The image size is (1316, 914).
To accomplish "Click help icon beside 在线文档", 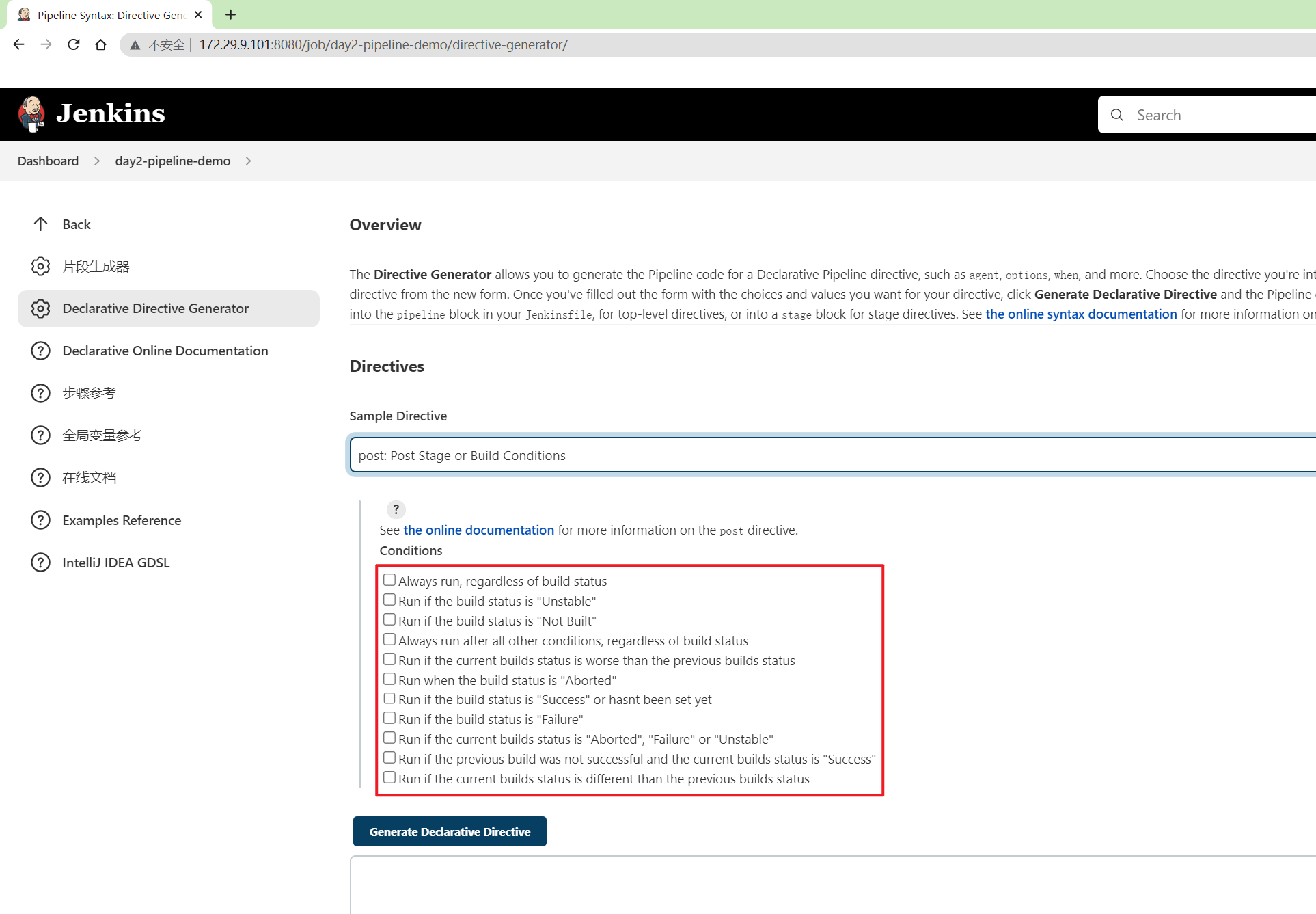I will (40, 478).
